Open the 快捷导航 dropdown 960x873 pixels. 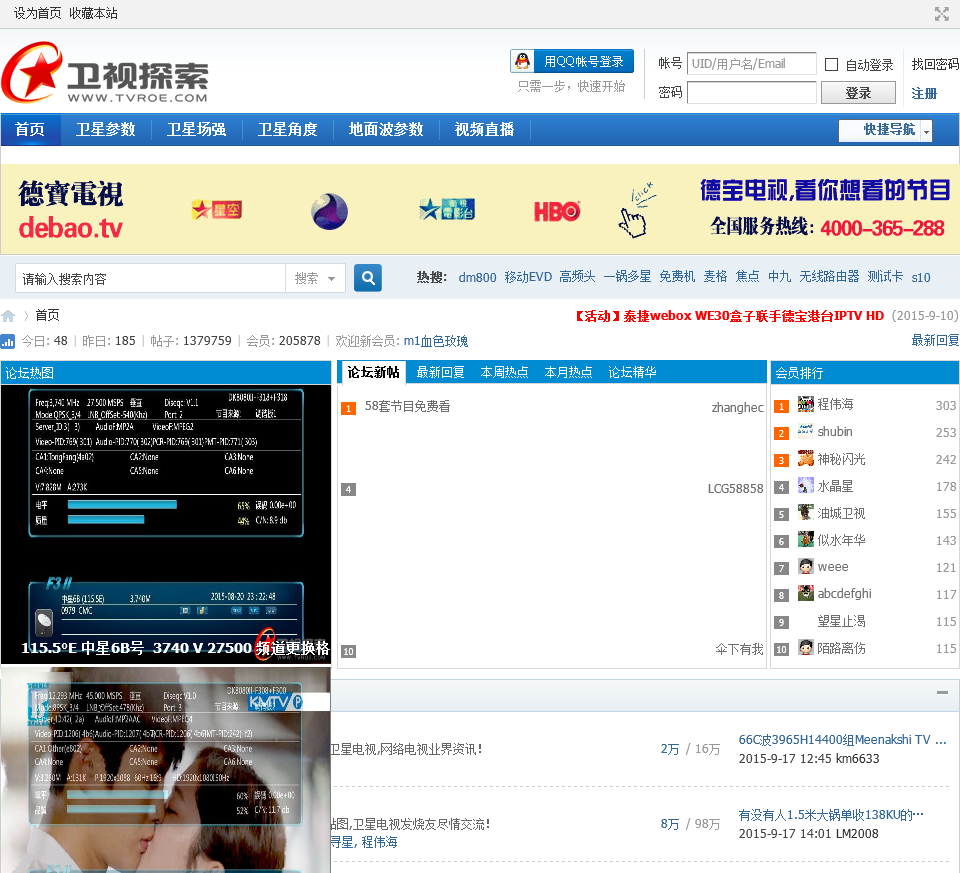885,130
